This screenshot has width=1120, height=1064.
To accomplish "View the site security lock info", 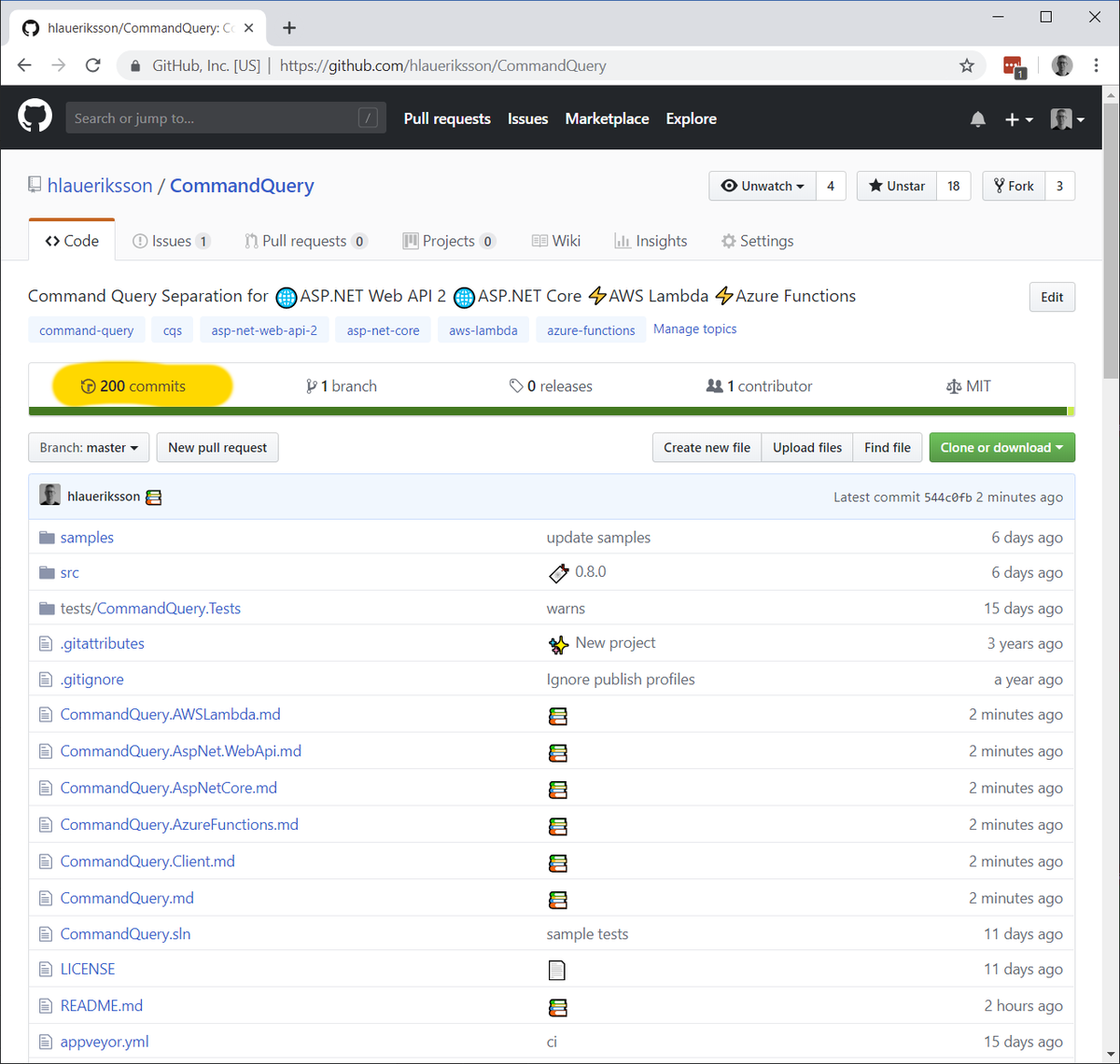I will click(136, 65).
